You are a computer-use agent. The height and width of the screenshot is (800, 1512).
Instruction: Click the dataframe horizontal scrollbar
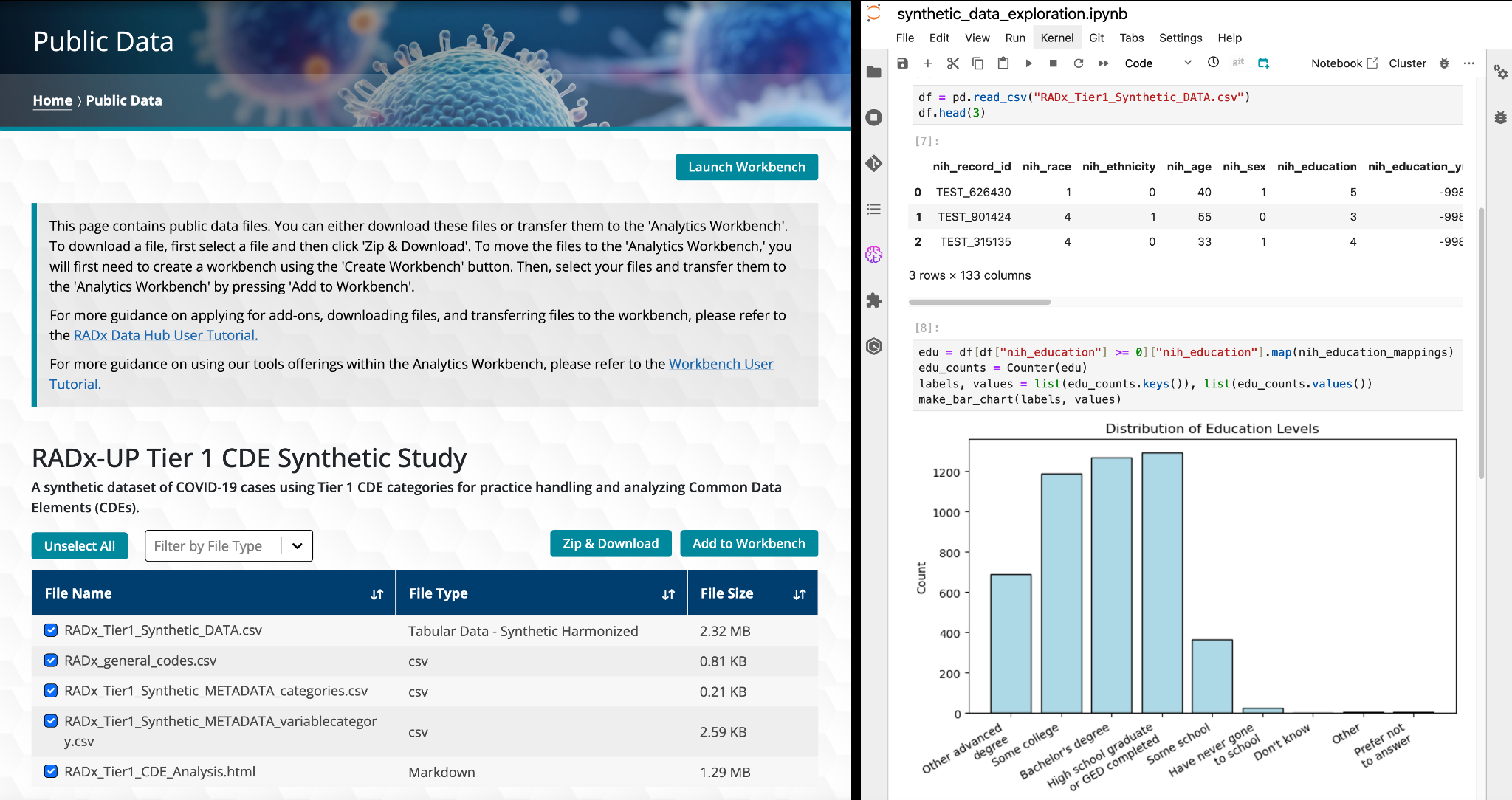[979, 302]
